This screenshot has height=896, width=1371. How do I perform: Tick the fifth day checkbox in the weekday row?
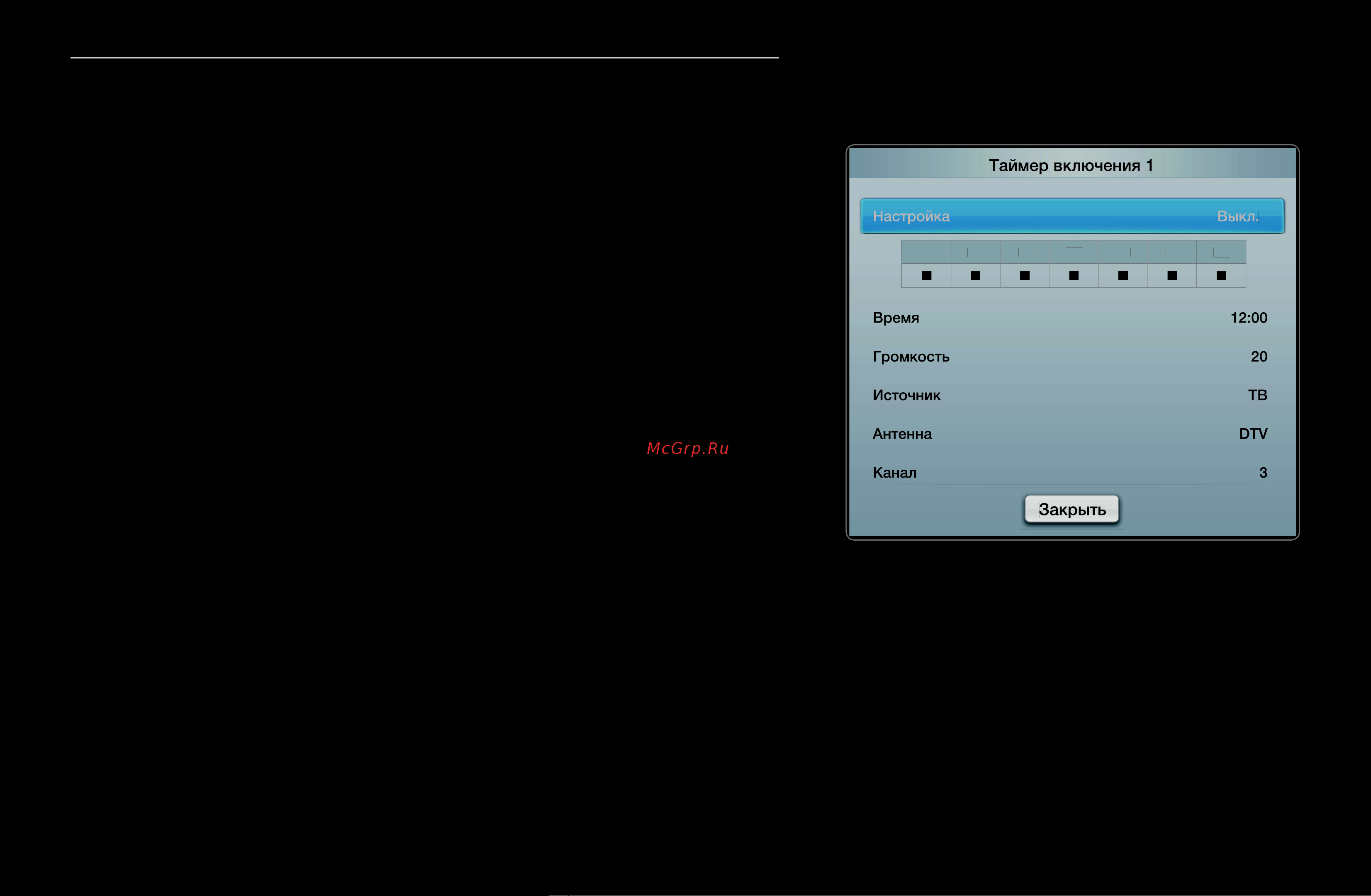pos(1123,276)
